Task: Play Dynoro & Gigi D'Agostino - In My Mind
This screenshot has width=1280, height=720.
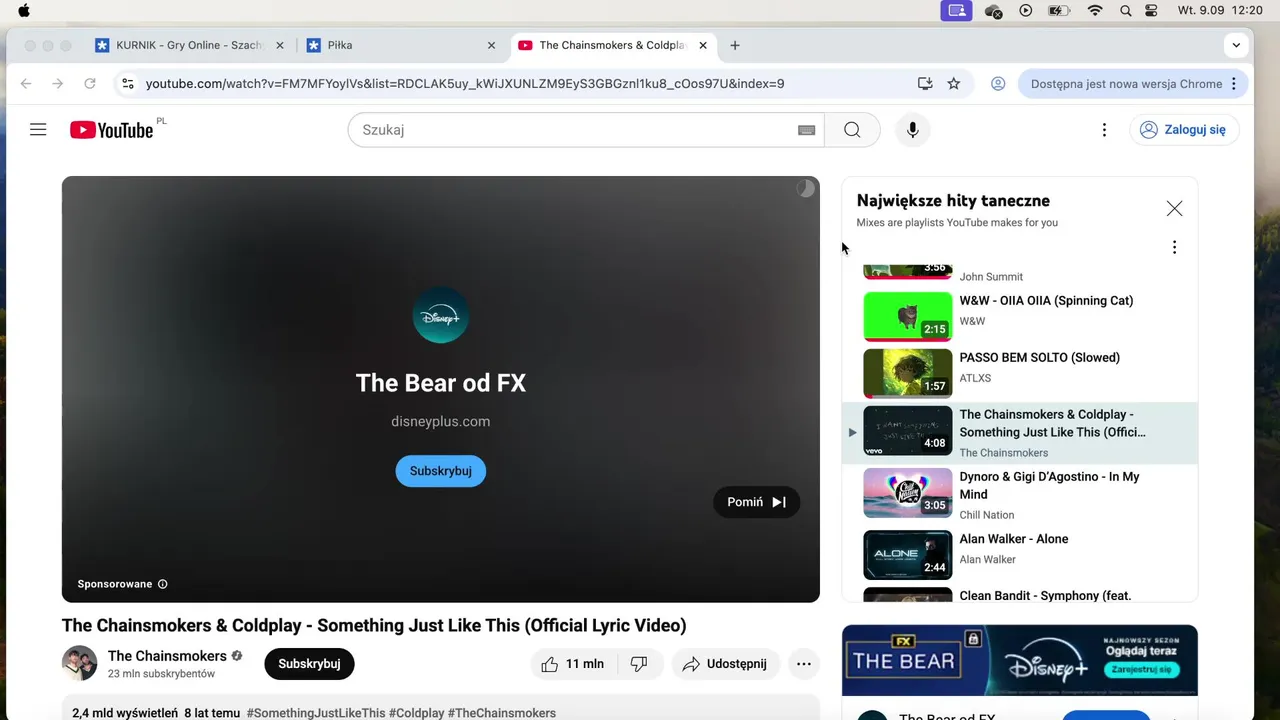Action: pos(1020,494)
